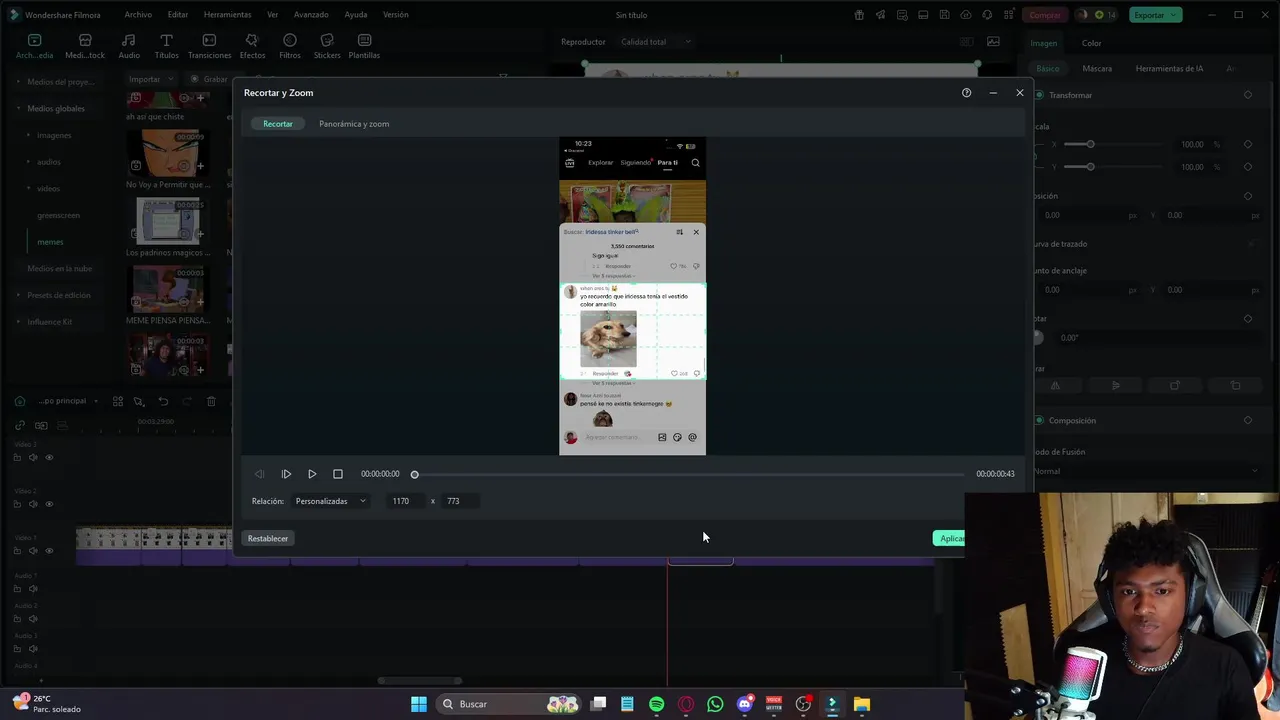Click the delete trash icon in timeline toolbar
This screenshot has height=720, width=1280.
[211, 401]
